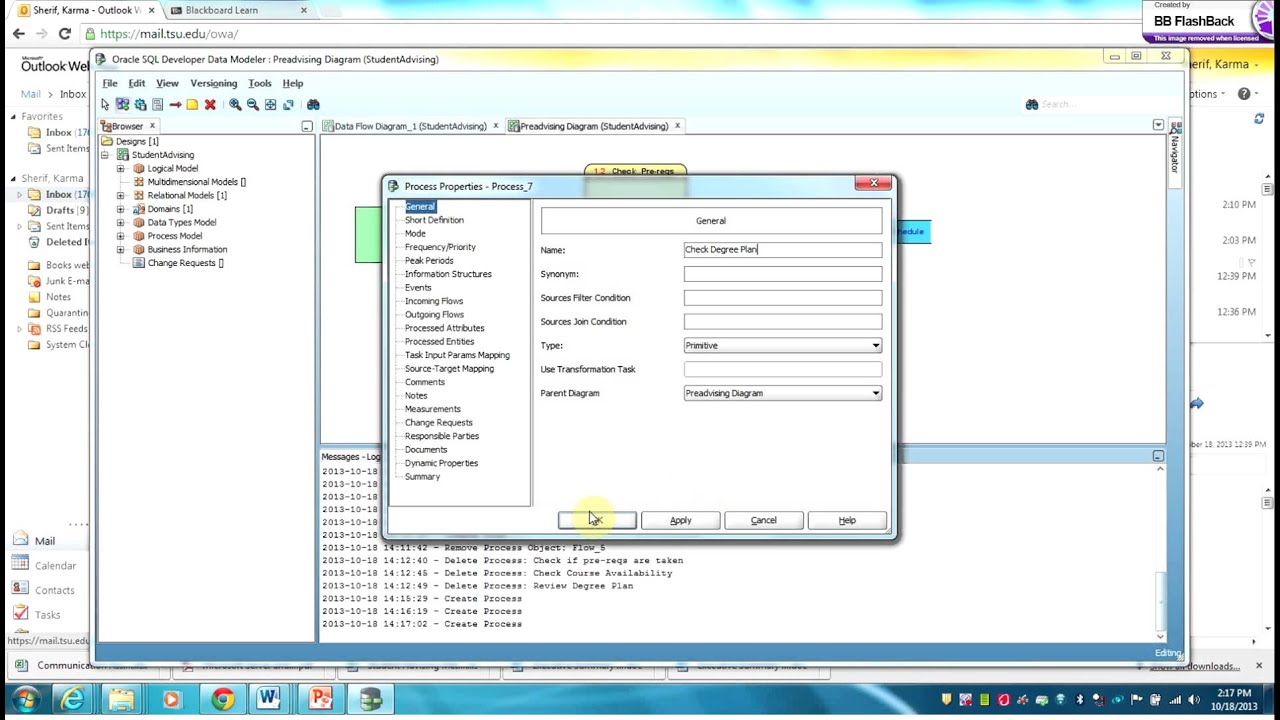
Task: Choose the New Process toolbar icon
Action: click(x=122, y=104)
